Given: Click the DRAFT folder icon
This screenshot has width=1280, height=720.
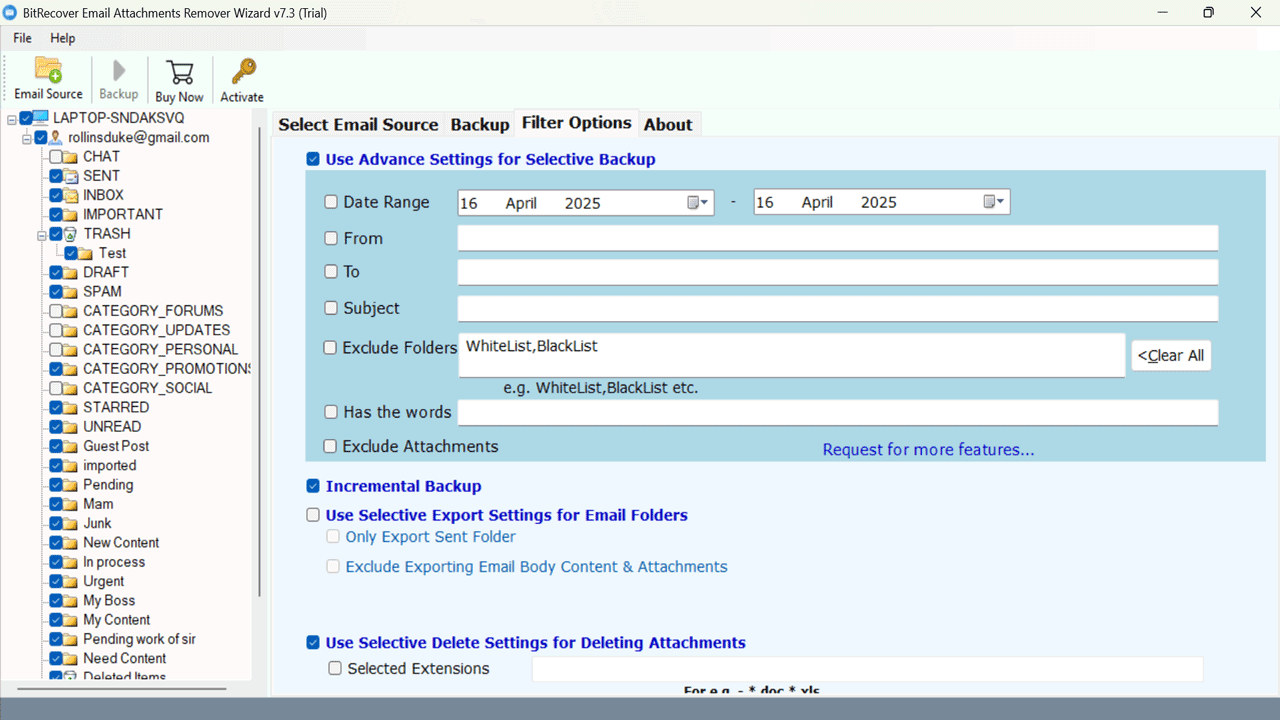Looking at the screenshot, I should 71,273.
